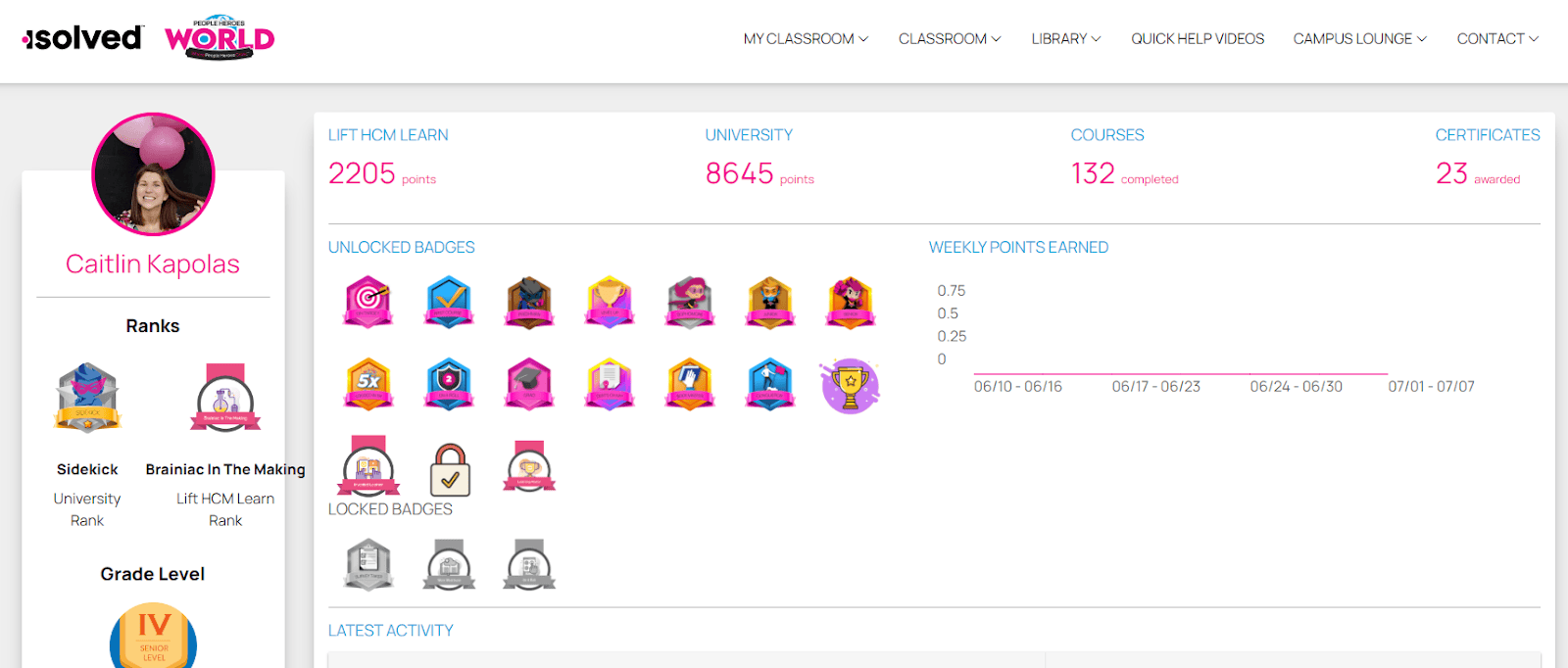
Task: Click the Unlocked Badges section heading
Action: tap(401, 248)
